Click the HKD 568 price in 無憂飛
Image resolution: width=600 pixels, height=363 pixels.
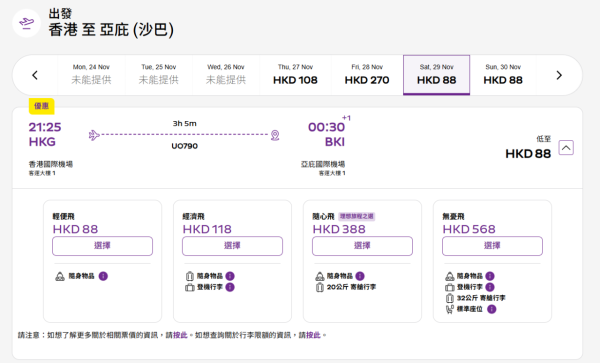pos(469,229)
